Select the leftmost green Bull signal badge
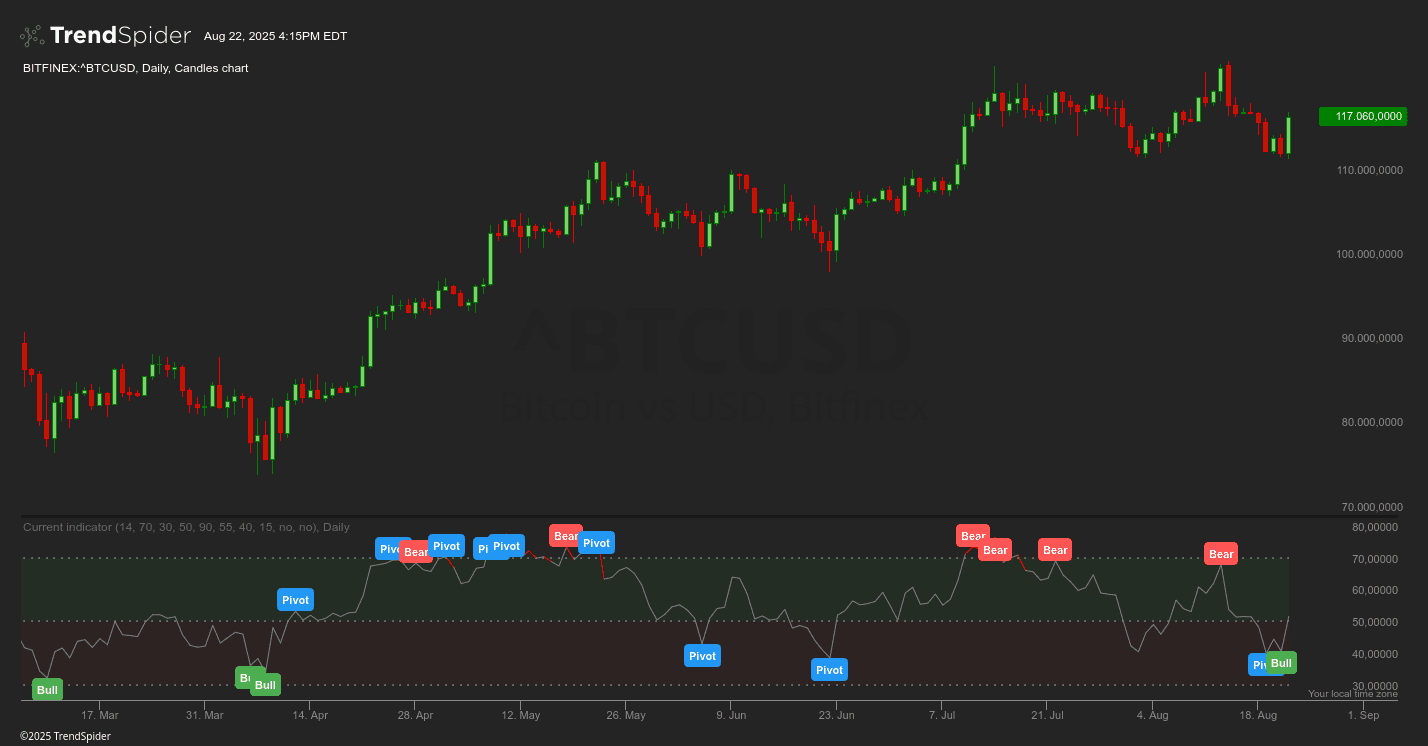1428x746 pixels. [x=46, y=689]
